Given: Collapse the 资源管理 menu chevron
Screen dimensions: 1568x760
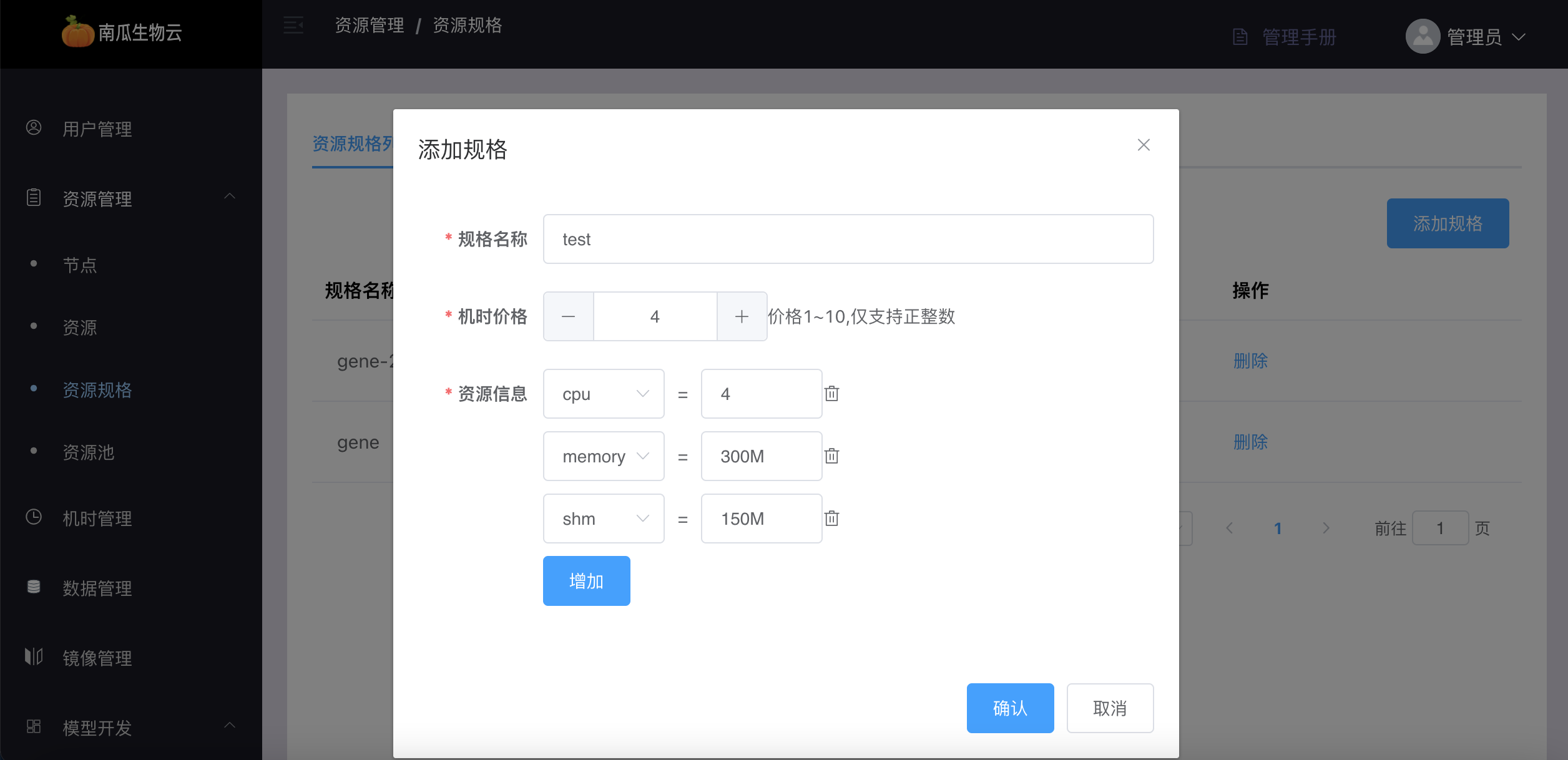Looking at the screenshot, I should (230, 197).
